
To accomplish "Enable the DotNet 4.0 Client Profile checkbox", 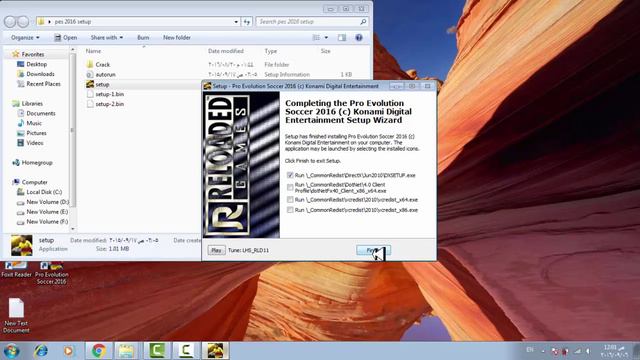I will point(290,188).
